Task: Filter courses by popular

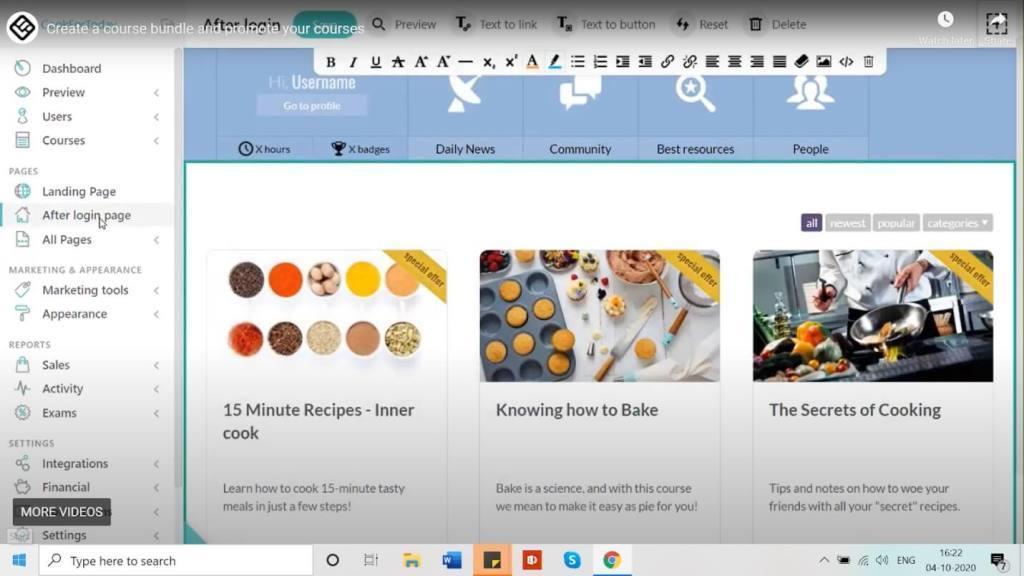Action: [896, 223]
